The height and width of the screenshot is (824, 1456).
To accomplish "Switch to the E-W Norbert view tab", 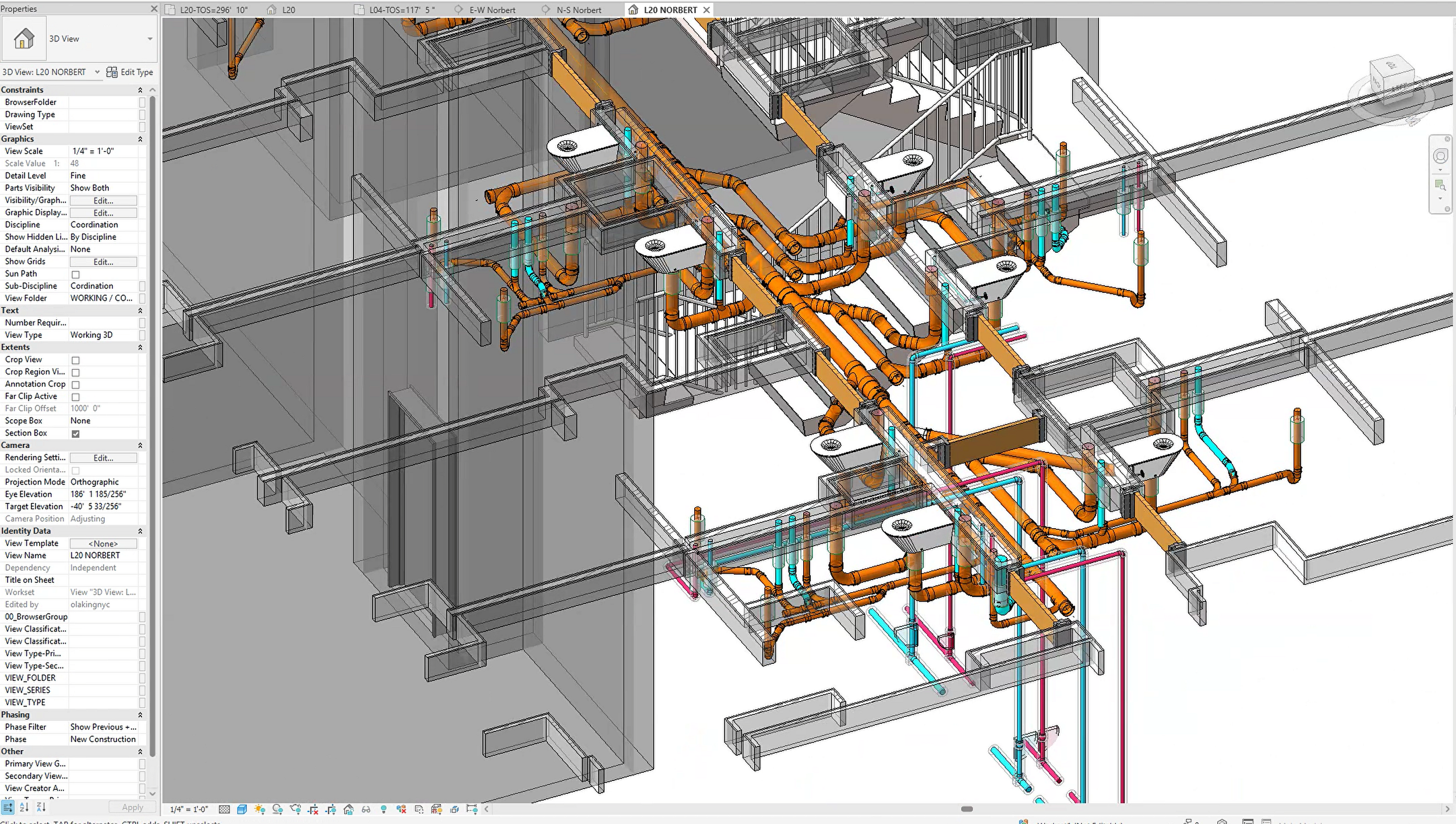I will pos(492,10).
